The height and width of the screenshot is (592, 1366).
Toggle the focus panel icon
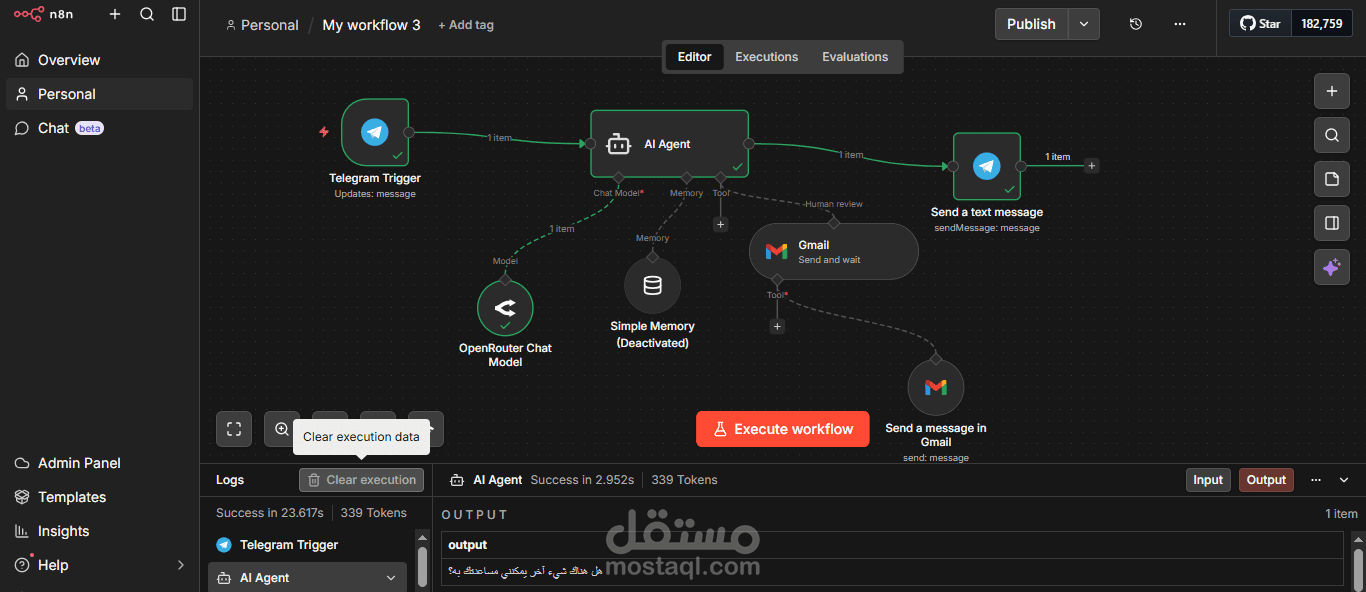click(x=1331, y=223)
